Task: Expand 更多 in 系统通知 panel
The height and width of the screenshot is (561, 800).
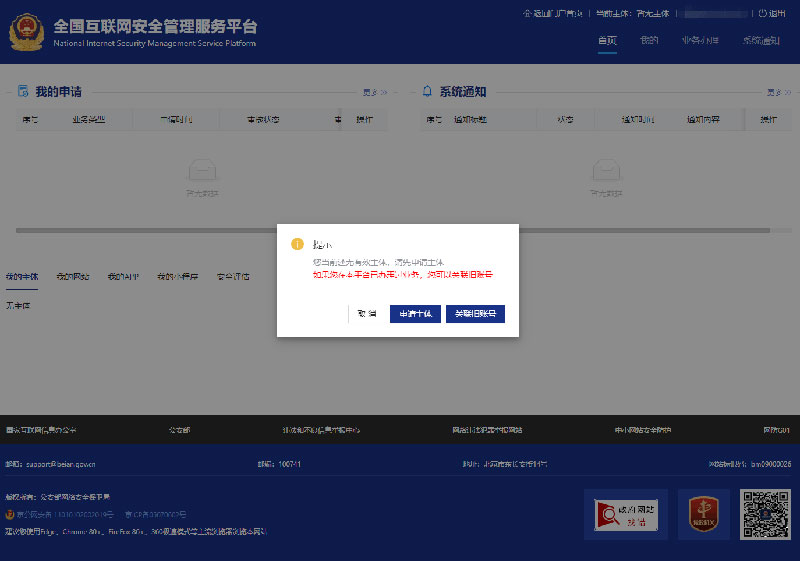Action: click(777, 92)
